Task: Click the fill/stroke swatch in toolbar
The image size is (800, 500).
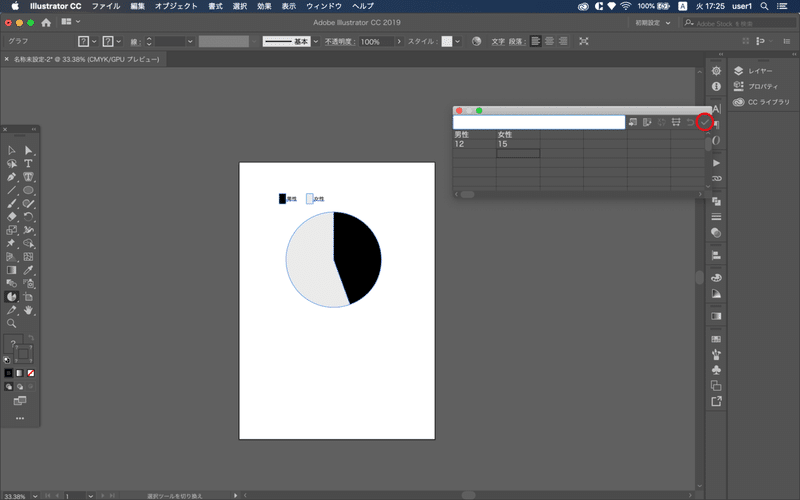Action: (x=18, y=348)
